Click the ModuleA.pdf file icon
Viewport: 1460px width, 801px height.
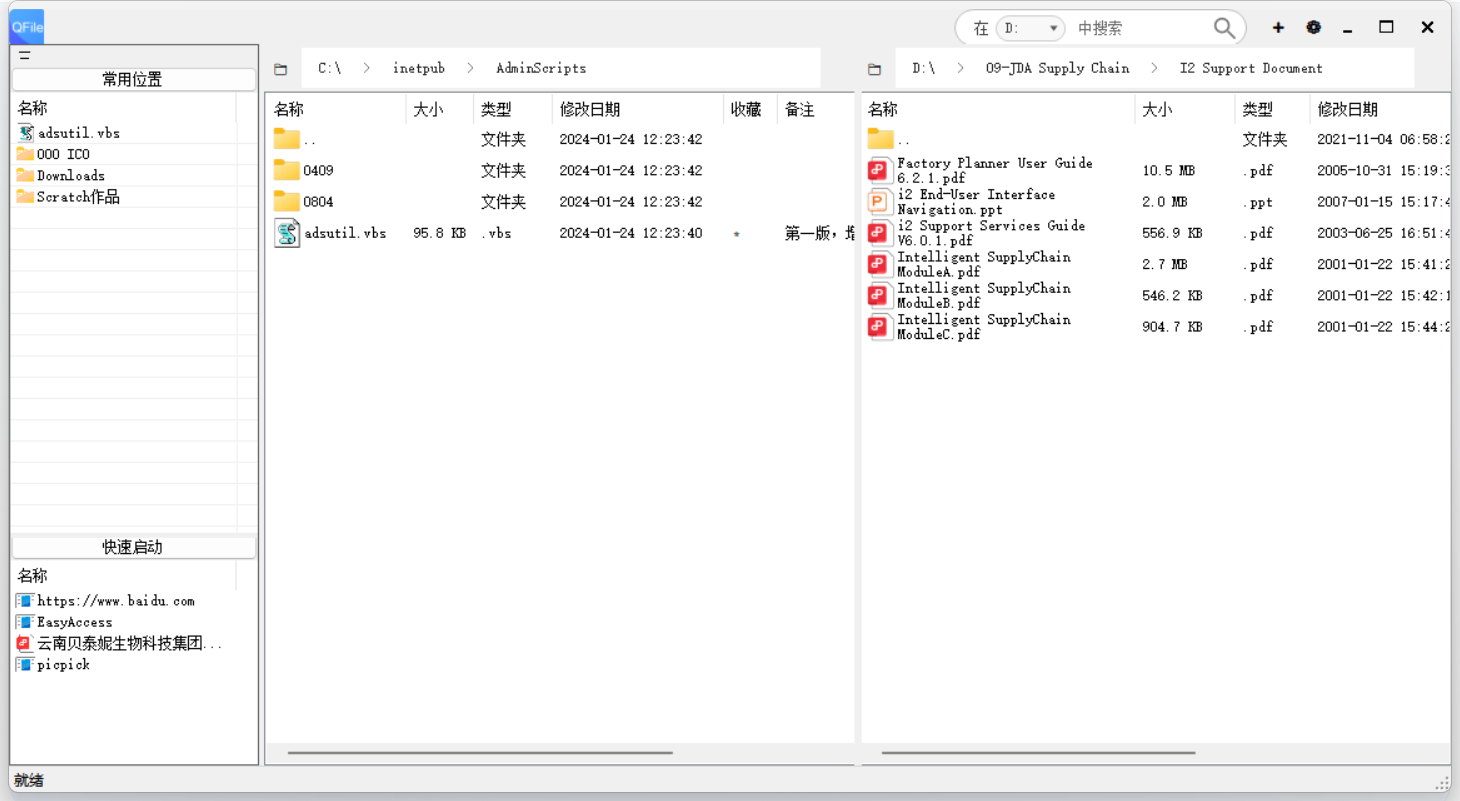tap(879, 264)
